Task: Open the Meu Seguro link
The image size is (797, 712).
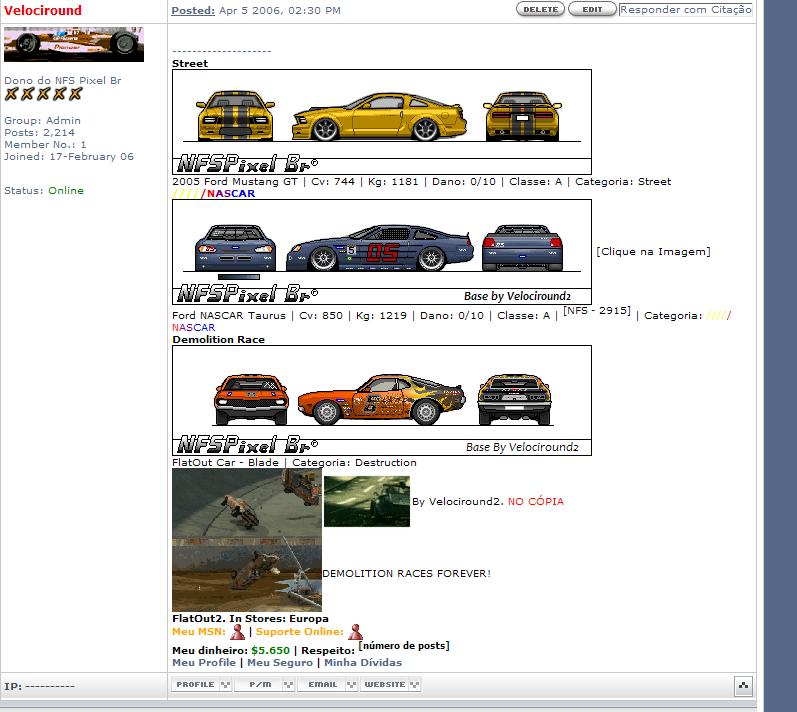Action: pos(280,663)
